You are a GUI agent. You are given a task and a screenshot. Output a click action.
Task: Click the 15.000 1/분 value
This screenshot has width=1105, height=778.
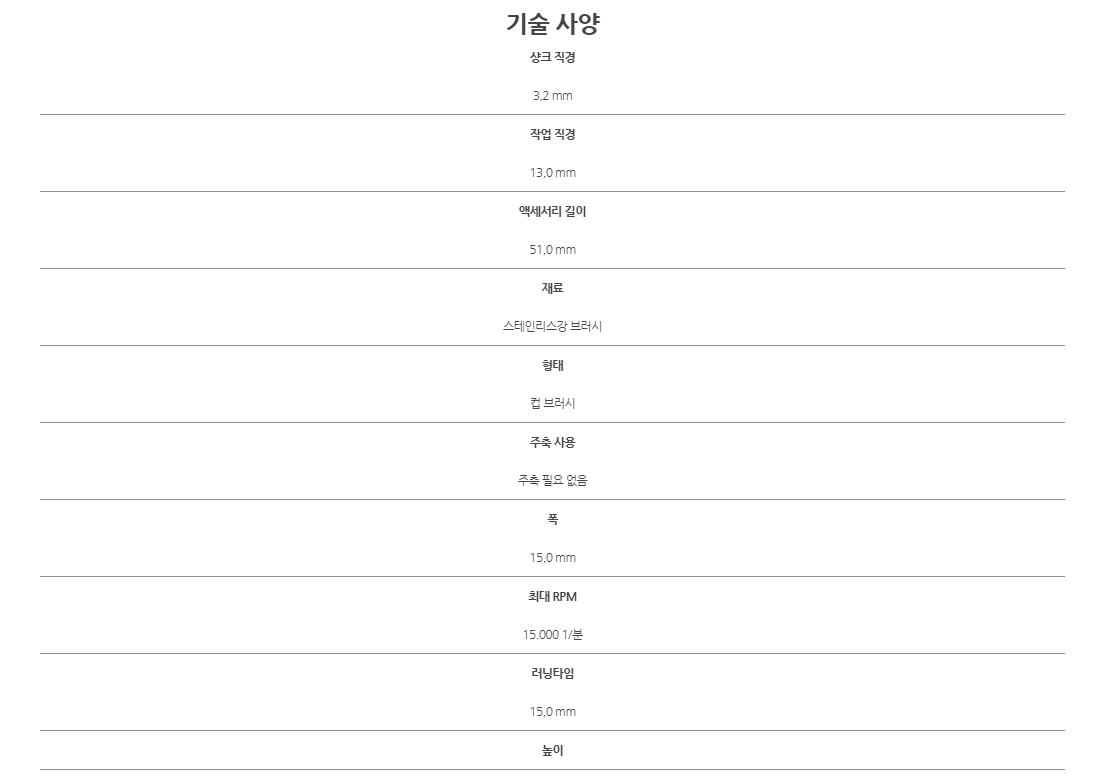[x=552, y=634]
